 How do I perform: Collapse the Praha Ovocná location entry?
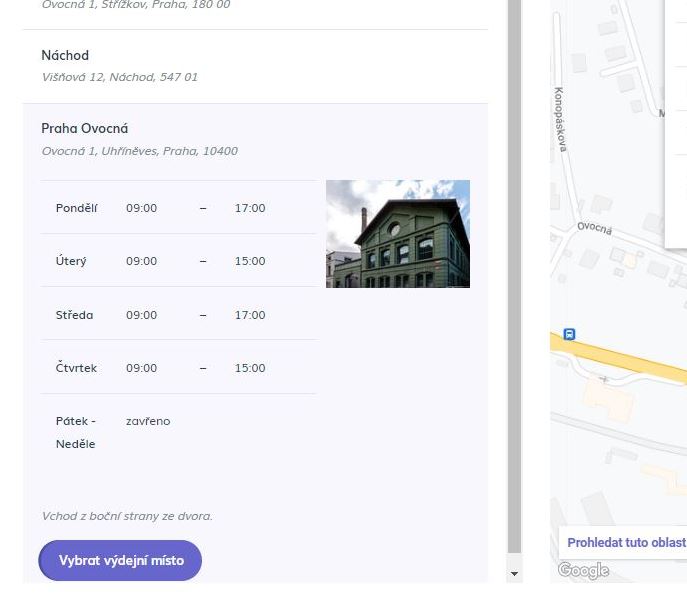point(85,129)
